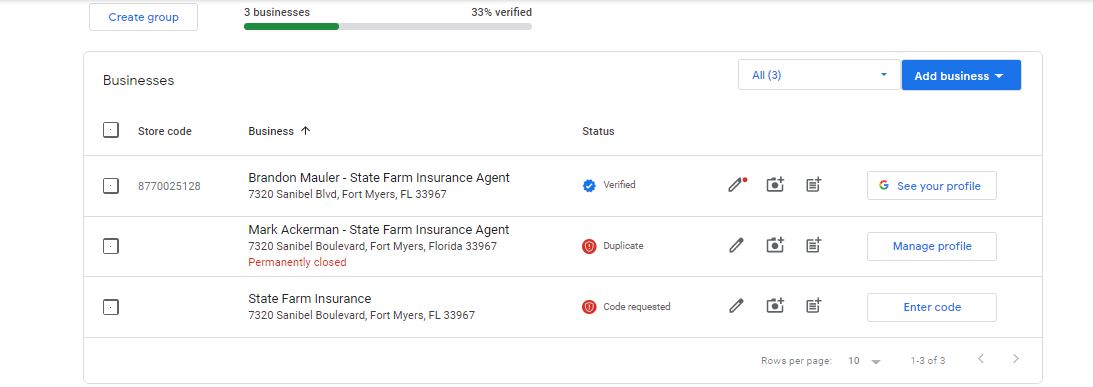
Task: Create post for Brandon Mauler listing
Action: tap(813, 185)
